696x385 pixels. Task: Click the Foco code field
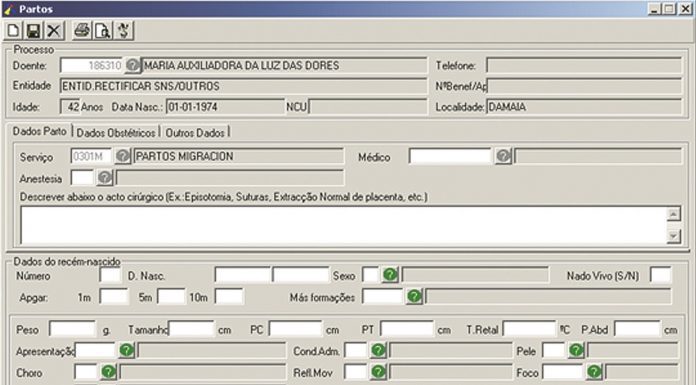[563, 372]
